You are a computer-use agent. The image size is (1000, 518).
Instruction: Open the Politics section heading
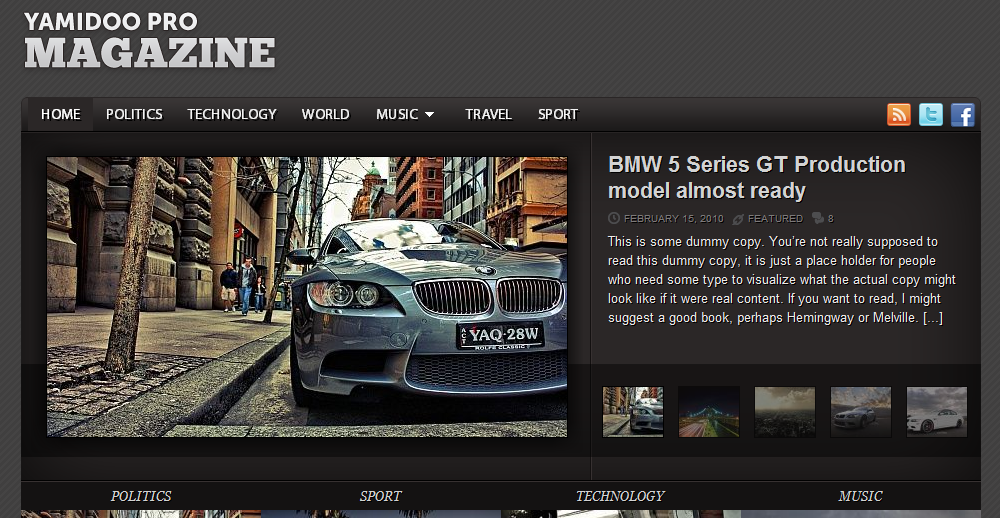coord(141,496)
